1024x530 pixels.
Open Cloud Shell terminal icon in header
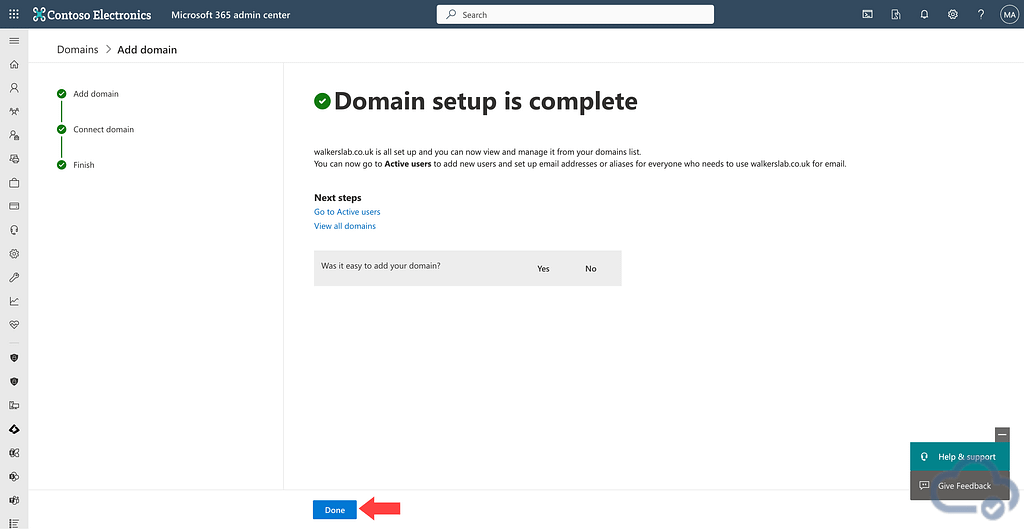click(x=867, y=15)
